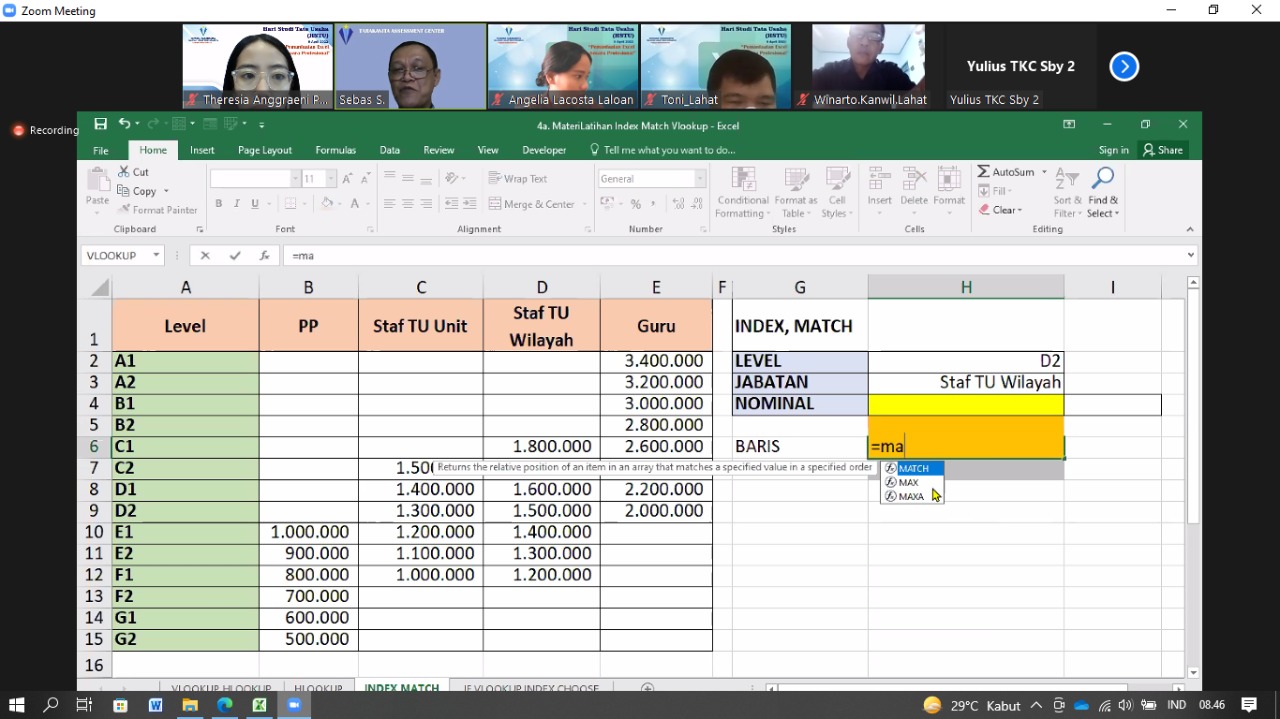Open Conditional Formatting menu

coord(742,192)
